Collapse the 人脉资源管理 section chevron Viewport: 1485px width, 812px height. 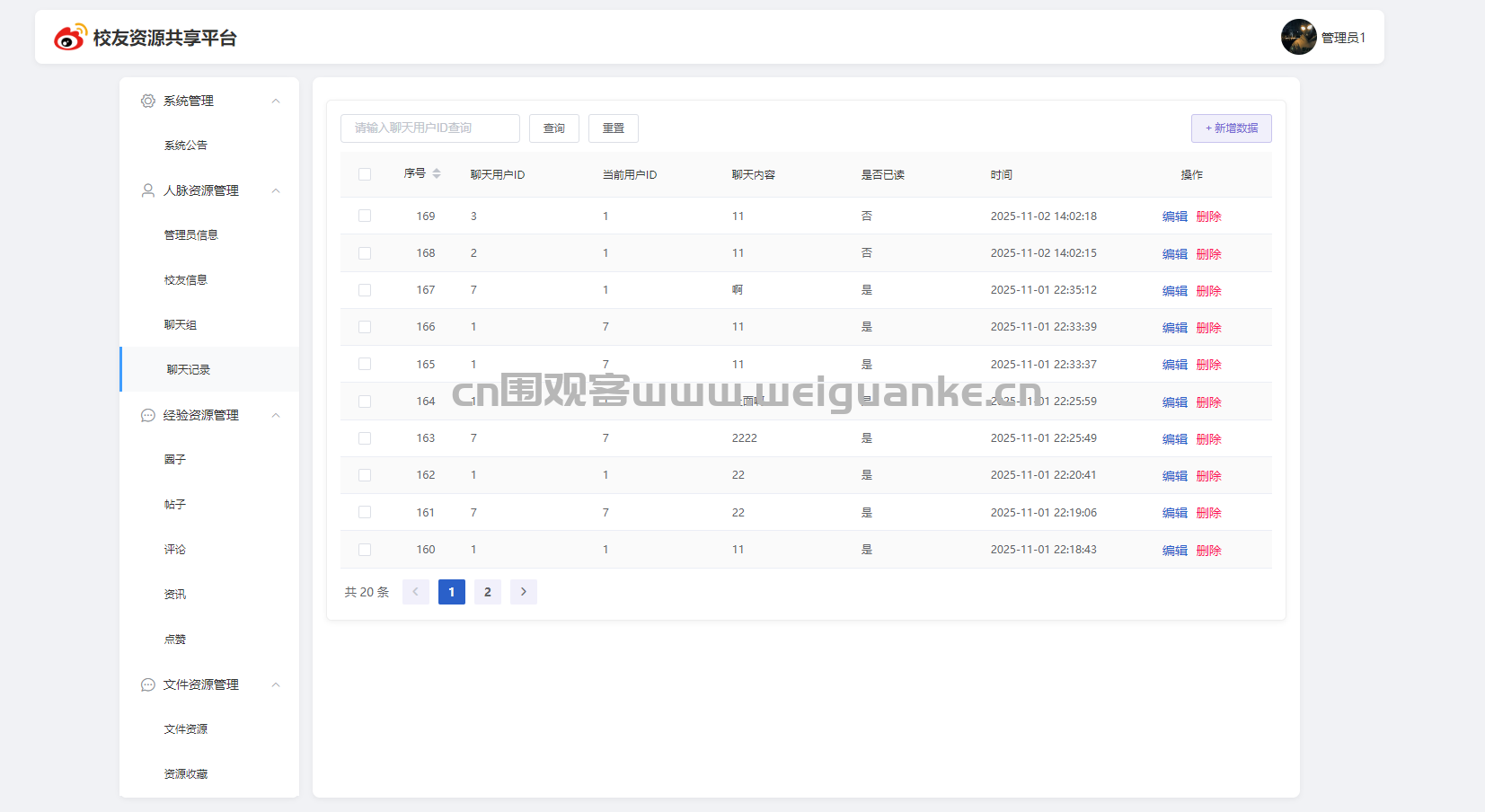(x=276, y=190)
